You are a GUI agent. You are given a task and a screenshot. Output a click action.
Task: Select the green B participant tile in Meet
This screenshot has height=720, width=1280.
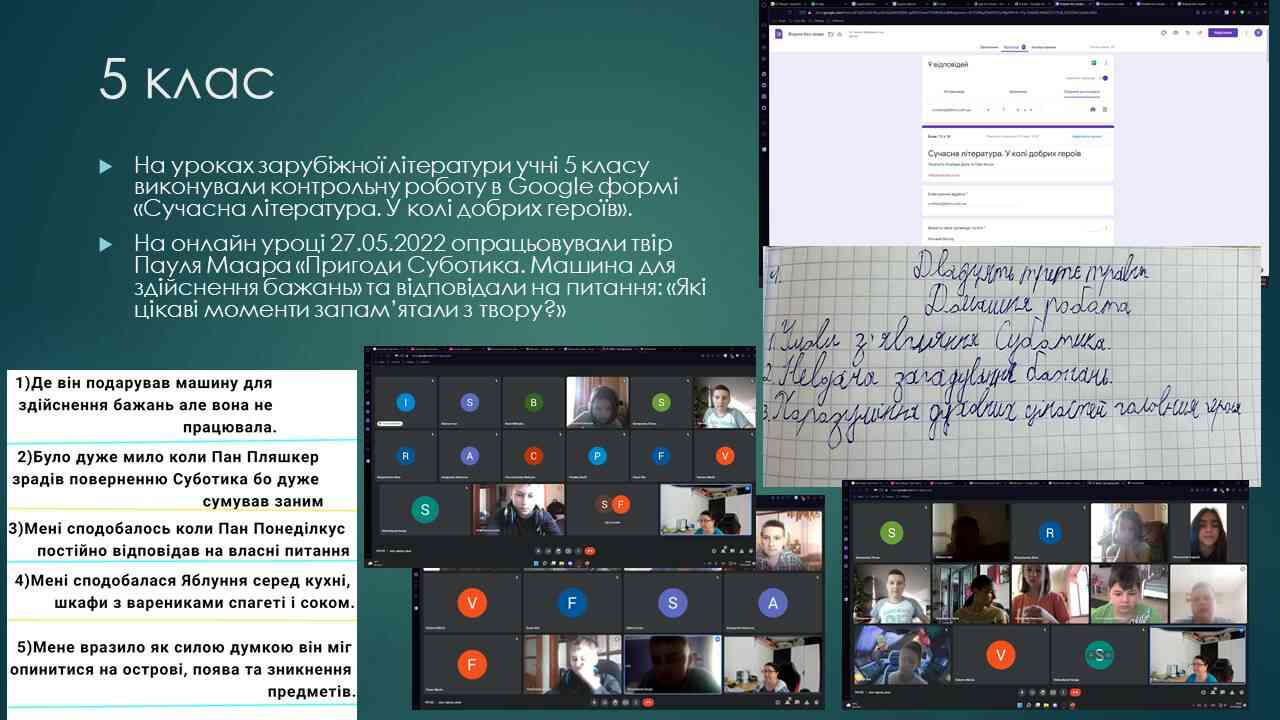point(533,403)
